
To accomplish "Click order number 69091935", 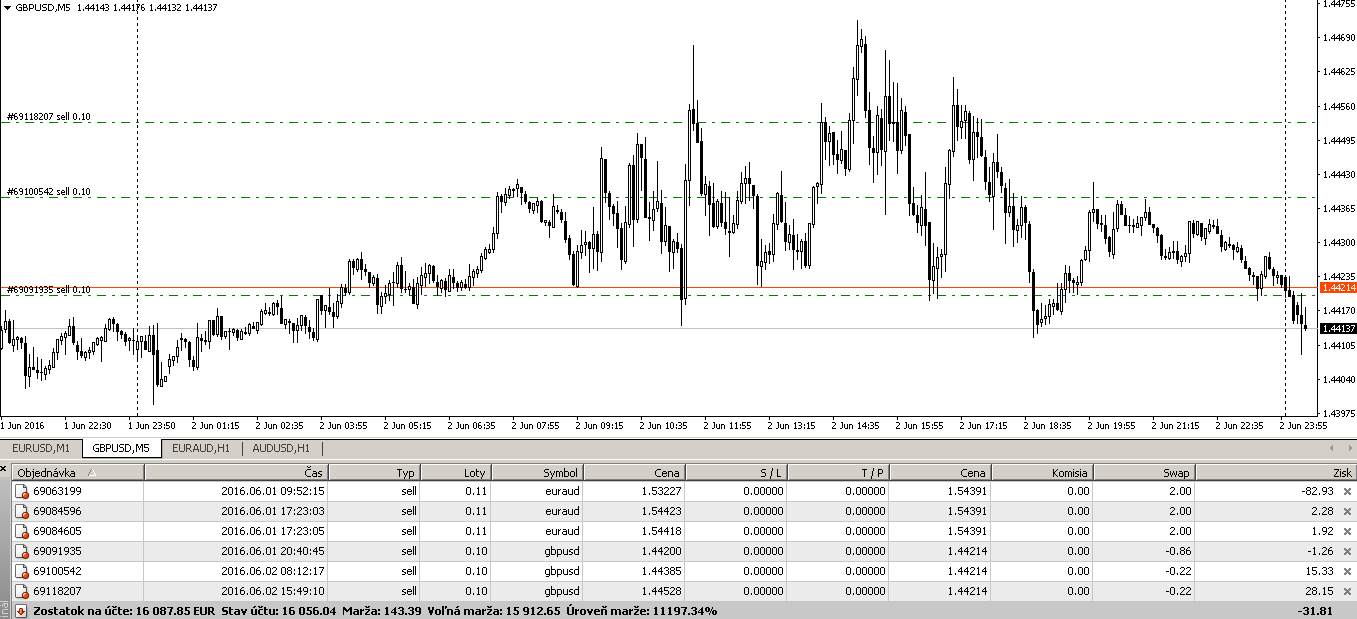I will tap(57, 551).
